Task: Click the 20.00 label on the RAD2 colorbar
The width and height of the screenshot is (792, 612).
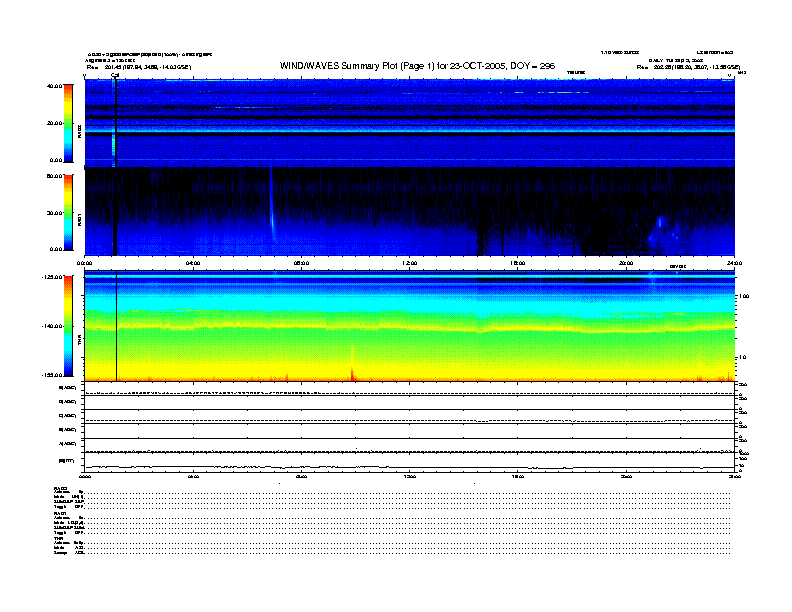Action: pyautogui.click(x=54, y=123)
